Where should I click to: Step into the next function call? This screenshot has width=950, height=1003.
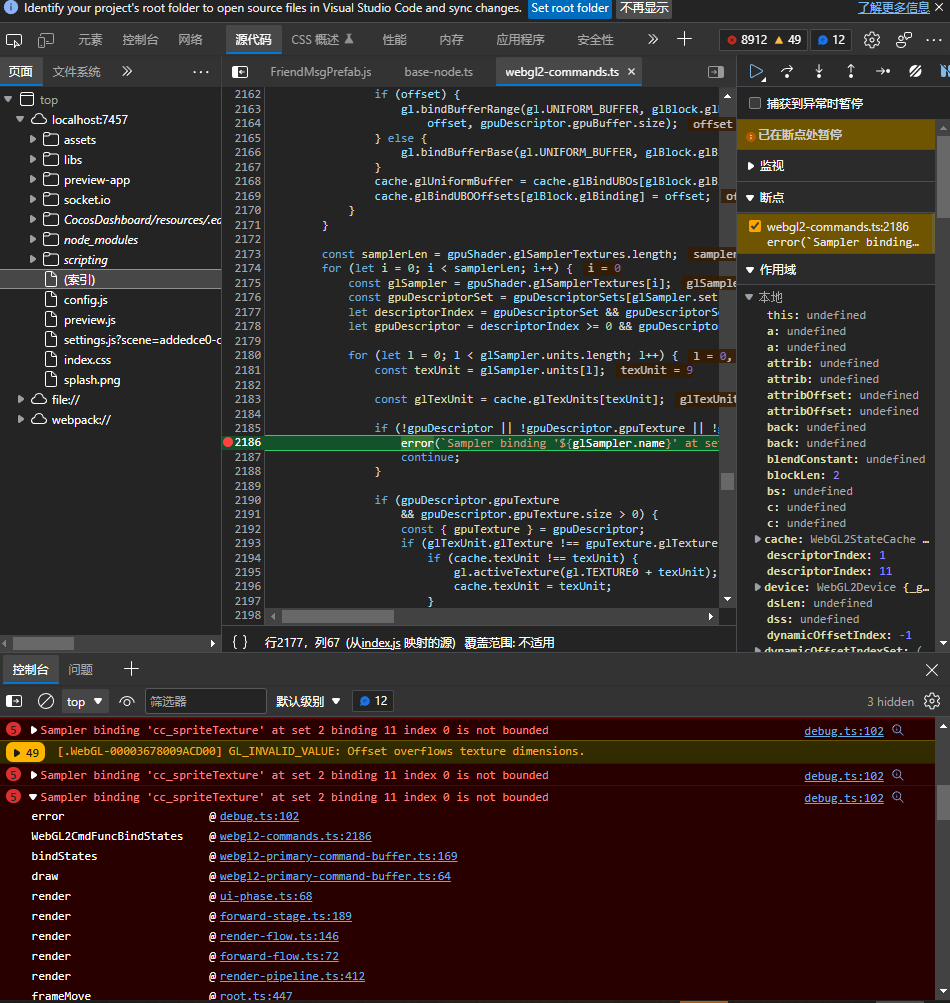[819, 71]
